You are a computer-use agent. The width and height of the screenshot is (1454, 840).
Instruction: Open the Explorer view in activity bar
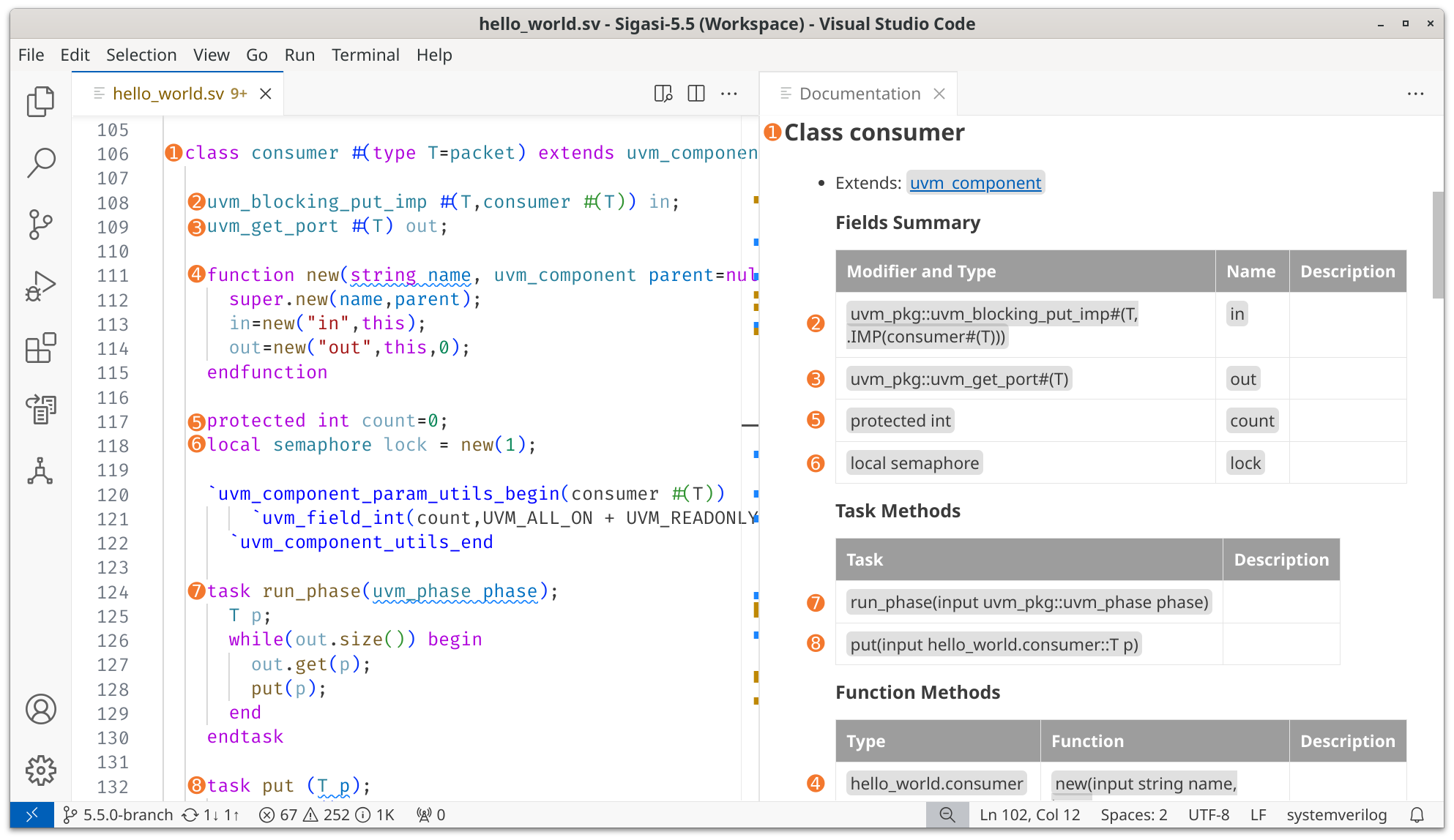[x=41, y=101]
